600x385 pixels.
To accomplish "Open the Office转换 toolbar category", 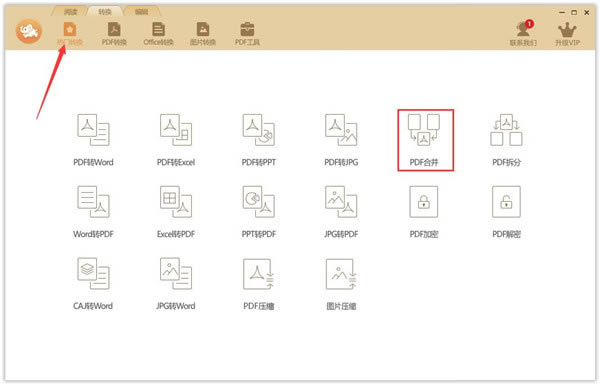I will pos(158,34).
